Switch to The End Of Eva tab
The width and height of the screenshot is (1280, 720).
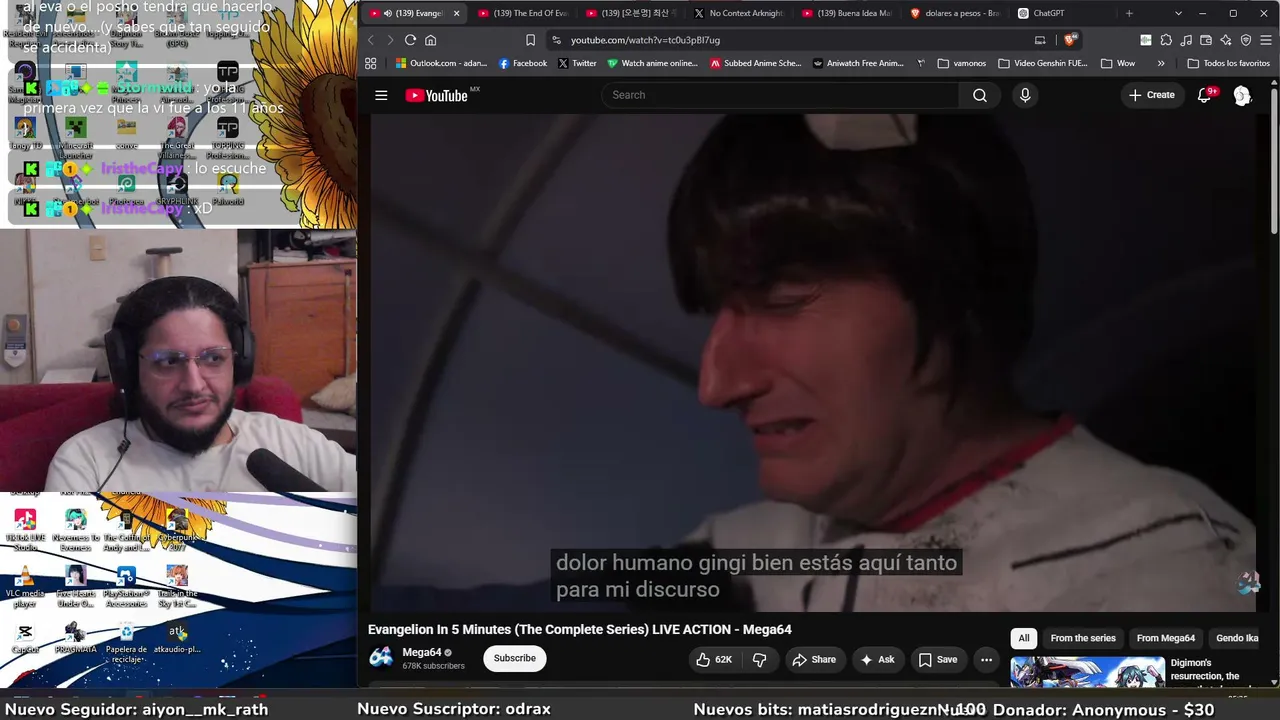(522, 13)
